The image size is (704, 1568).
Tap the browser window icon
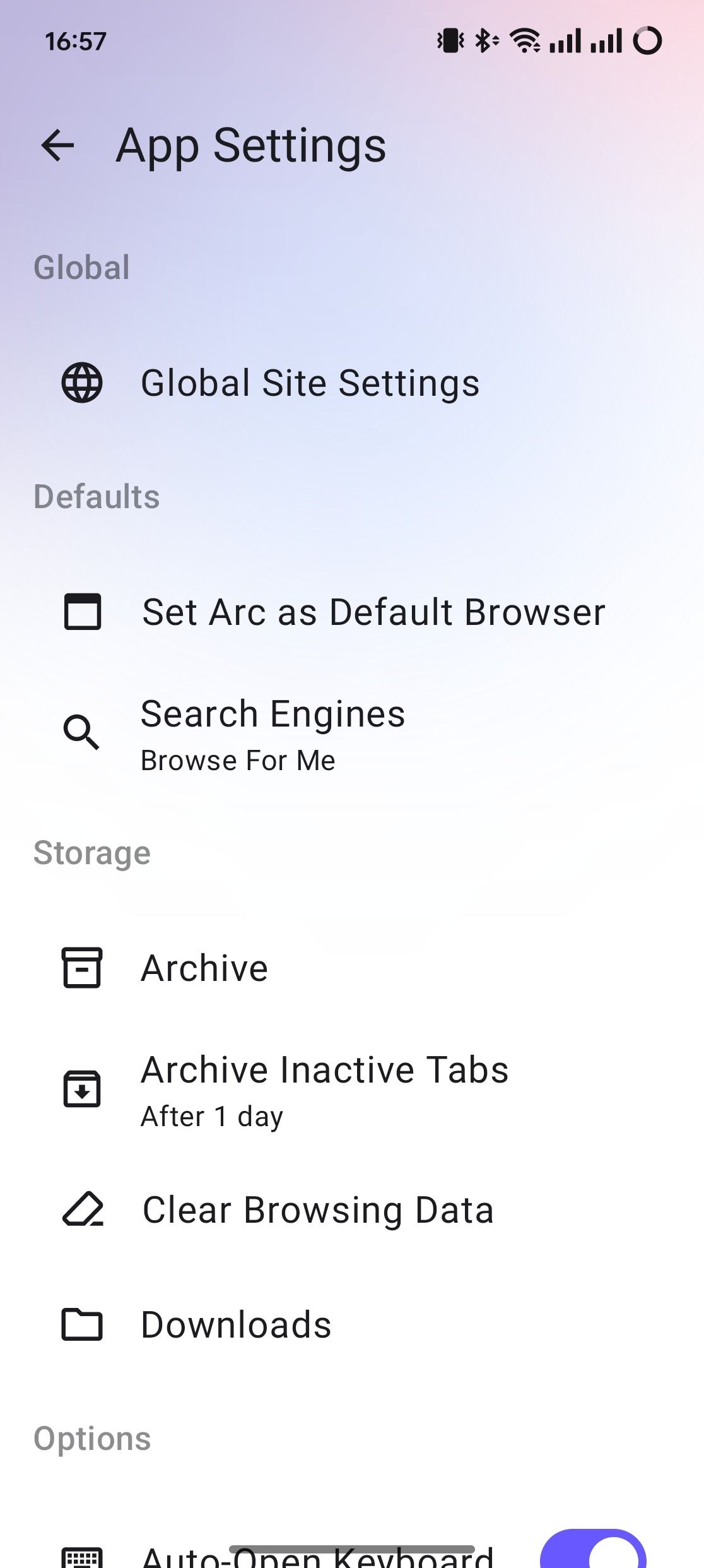83,612
